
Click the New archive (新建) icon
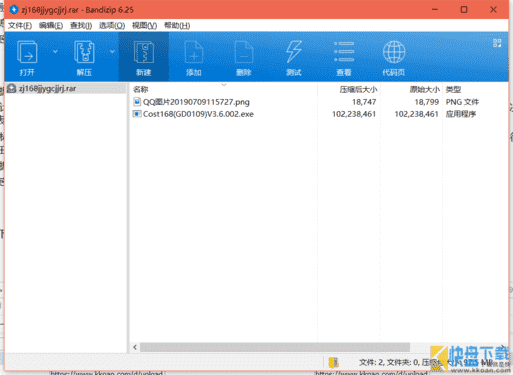[x=144, y=52]
